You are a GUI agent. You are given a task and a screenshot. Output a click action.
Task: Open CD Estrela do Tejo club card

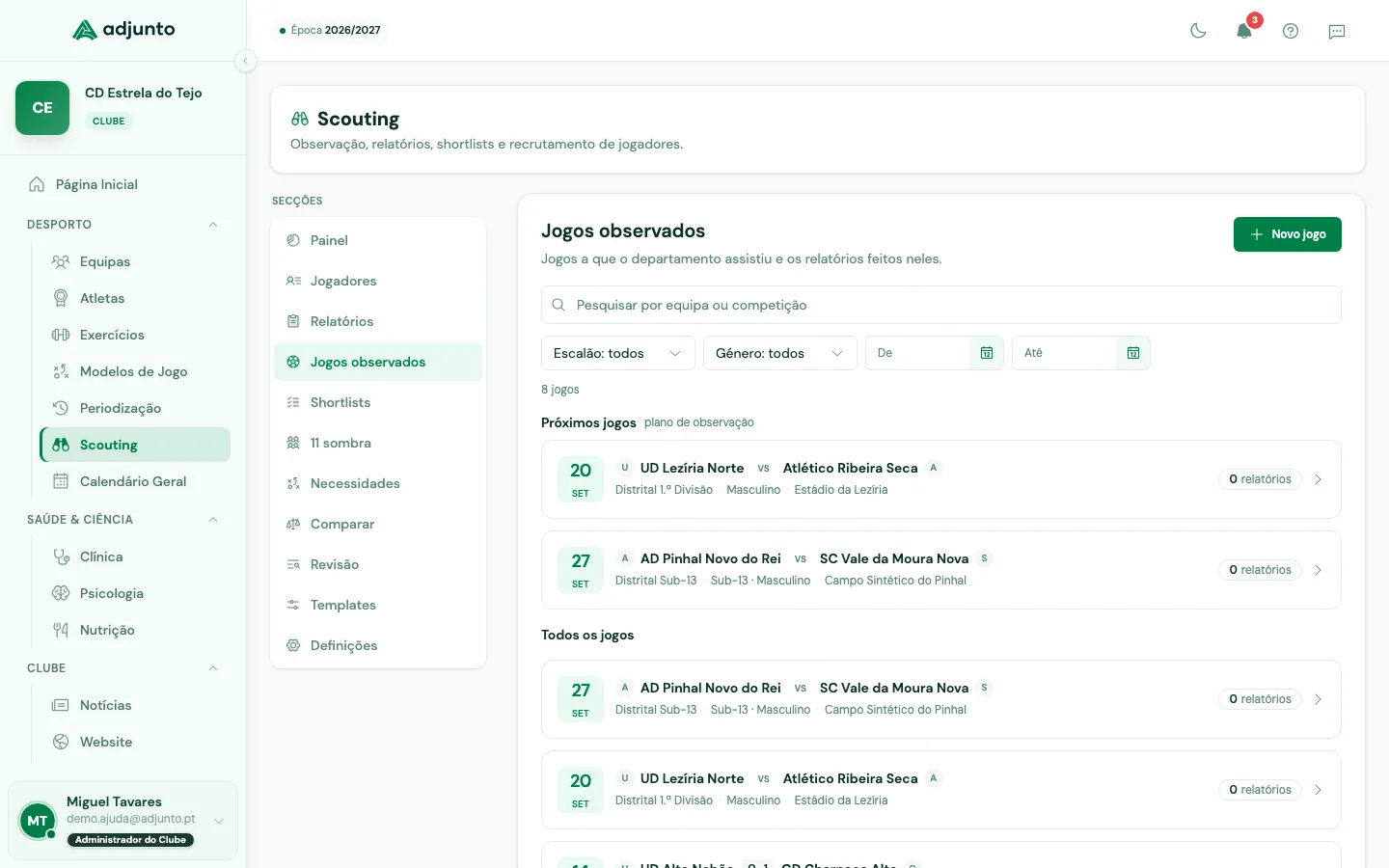click(x=123, y=108)
